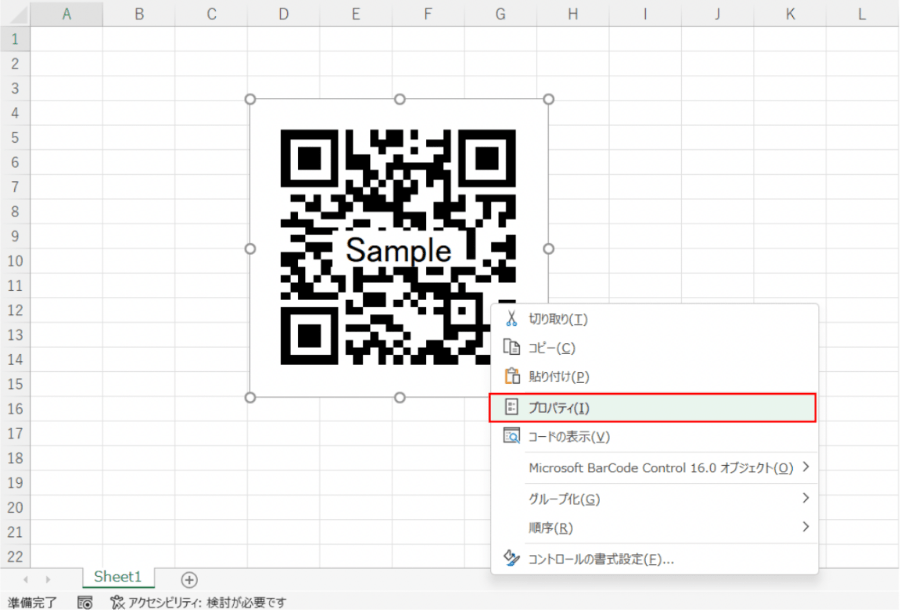Select column B header
Viewport: 900px width, 610px height.
click(x=139, y=14)
